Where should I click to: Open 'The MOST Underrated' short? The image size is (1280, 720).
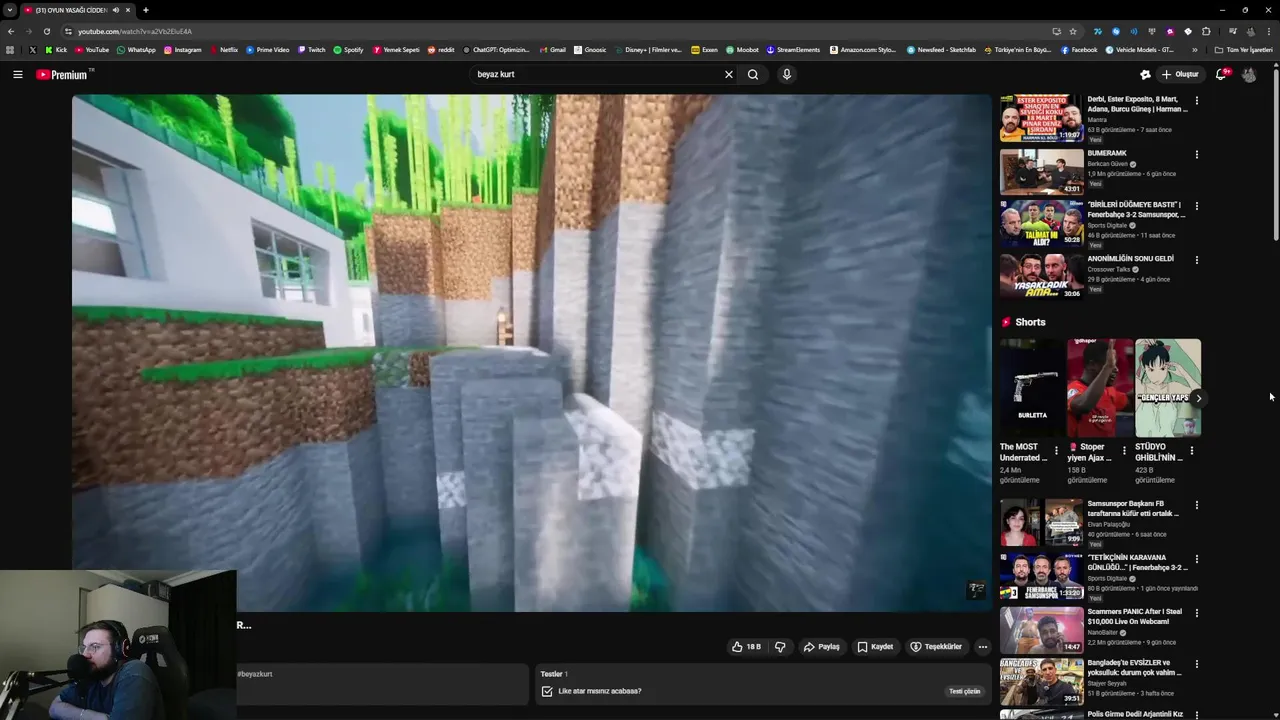pos(1032,387)
